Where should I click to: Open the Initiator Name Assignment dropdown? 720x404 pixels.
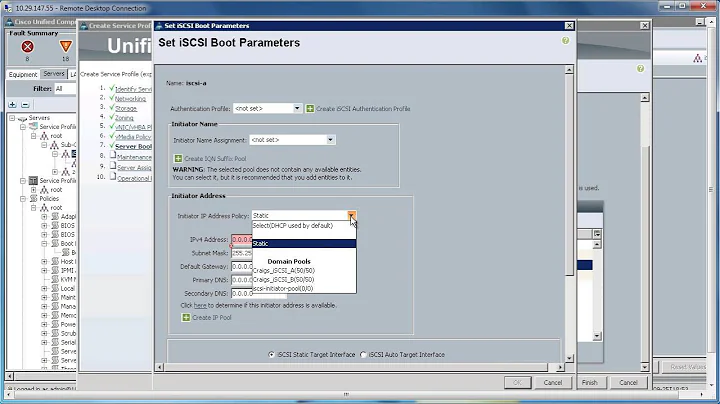coord(330,140)
